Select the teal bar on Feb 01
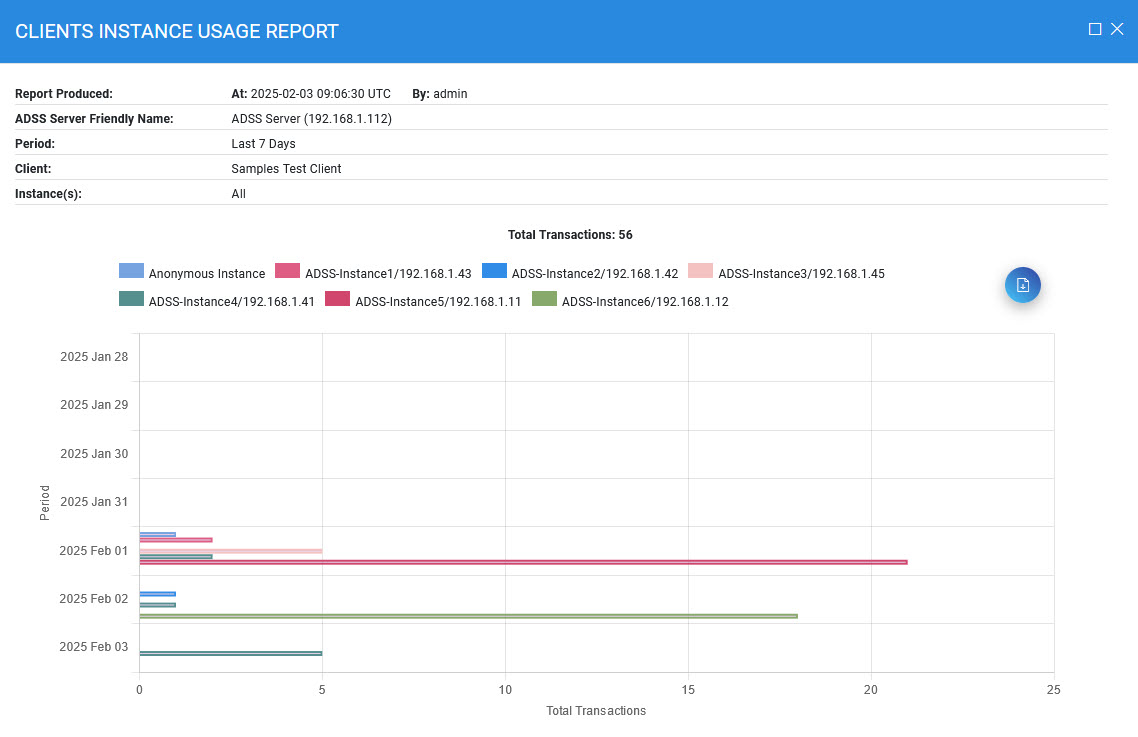1138x737 pixels. coord(175,556)
